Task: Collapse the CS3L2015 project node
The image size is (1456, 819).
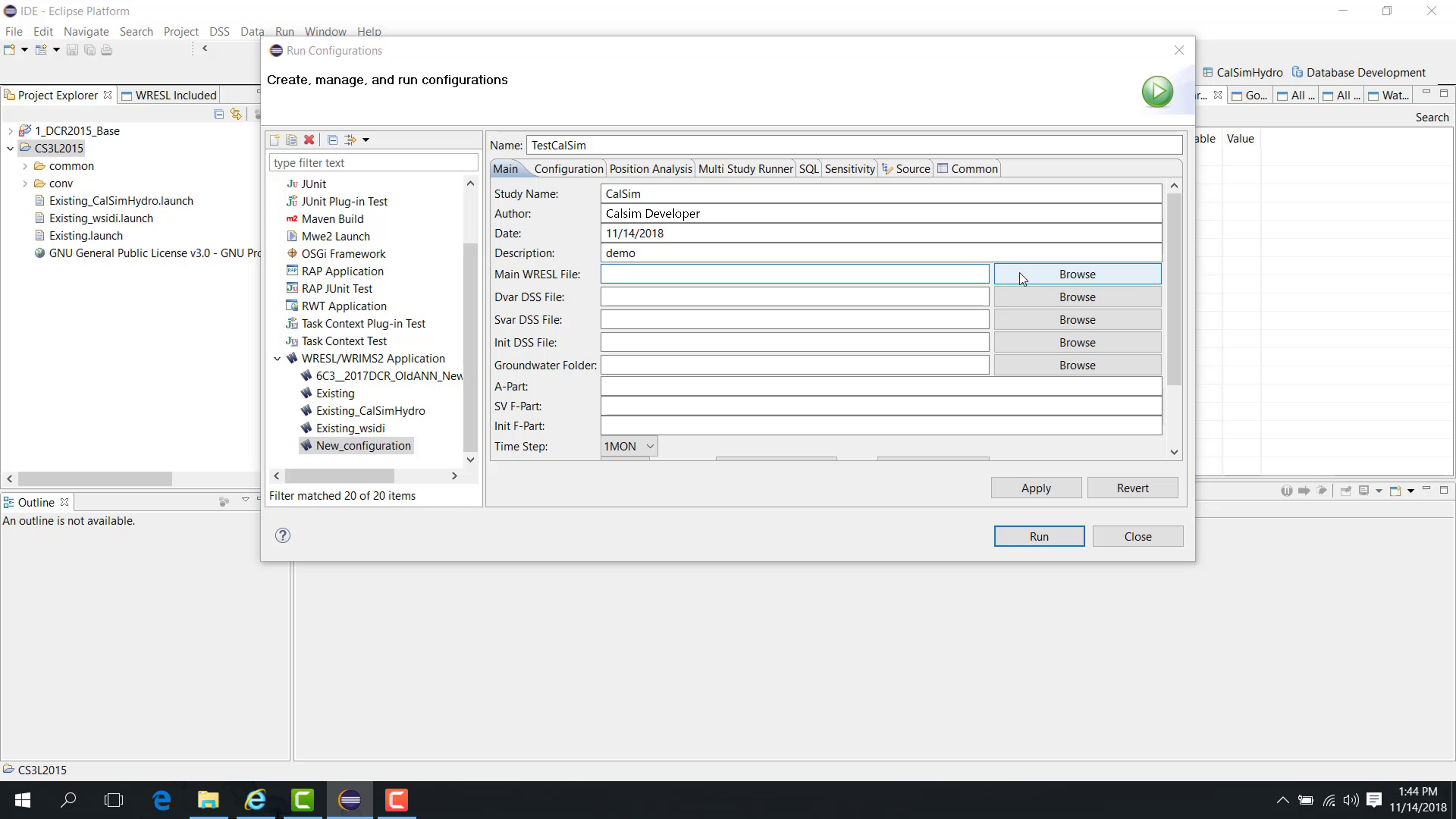Action: point(10,148)
